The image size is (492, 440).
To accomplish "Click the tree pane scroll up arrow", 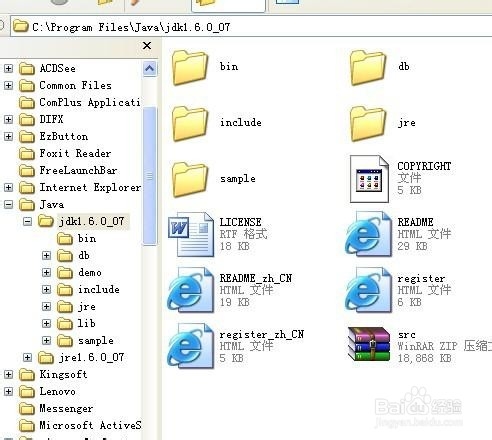I will [149, 69].
